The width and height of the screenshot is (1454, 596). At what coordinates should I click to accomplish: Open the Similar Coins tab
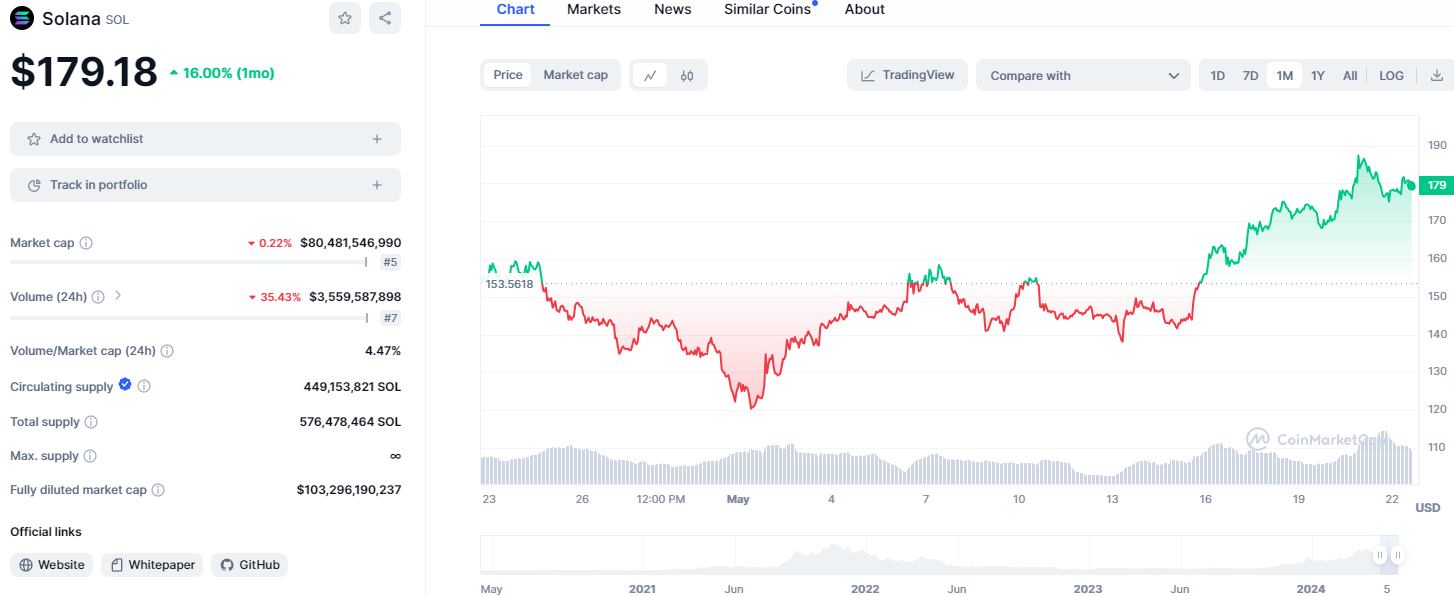coord(768,10)
